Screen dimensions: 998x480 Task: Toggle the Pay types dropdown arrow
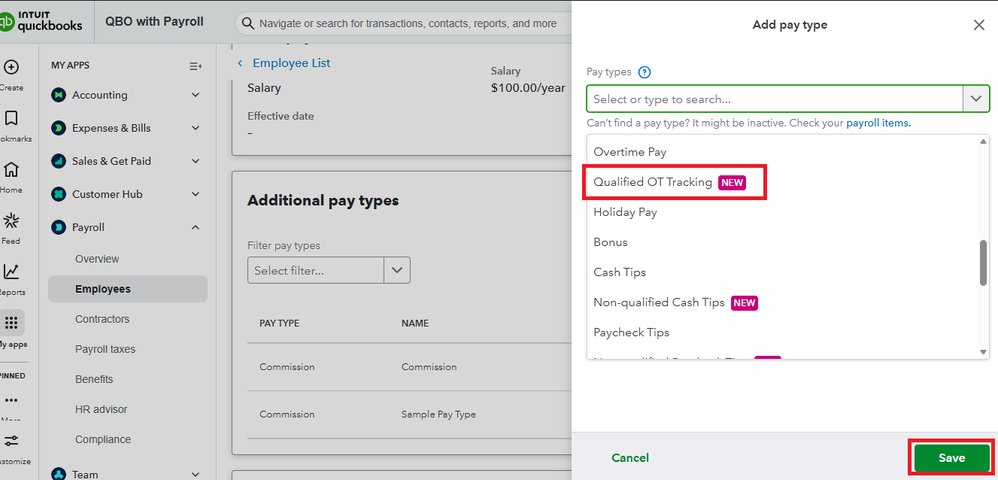976,99
